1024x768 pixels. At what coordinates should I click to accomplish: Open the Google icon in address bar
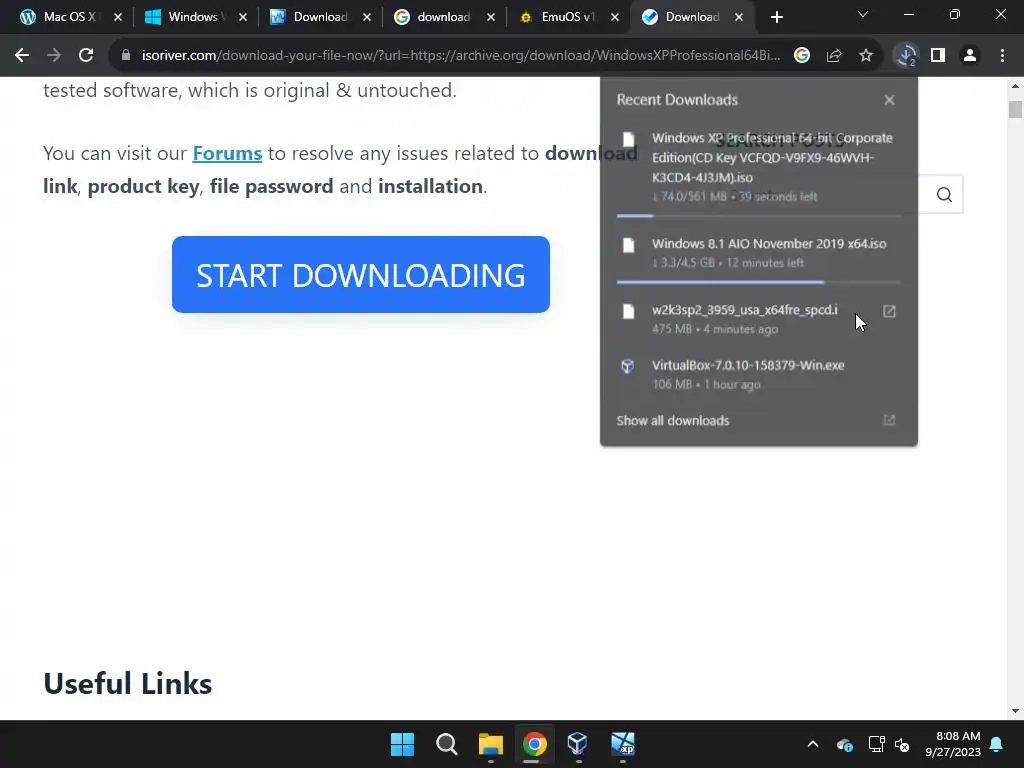click(802, 56)
